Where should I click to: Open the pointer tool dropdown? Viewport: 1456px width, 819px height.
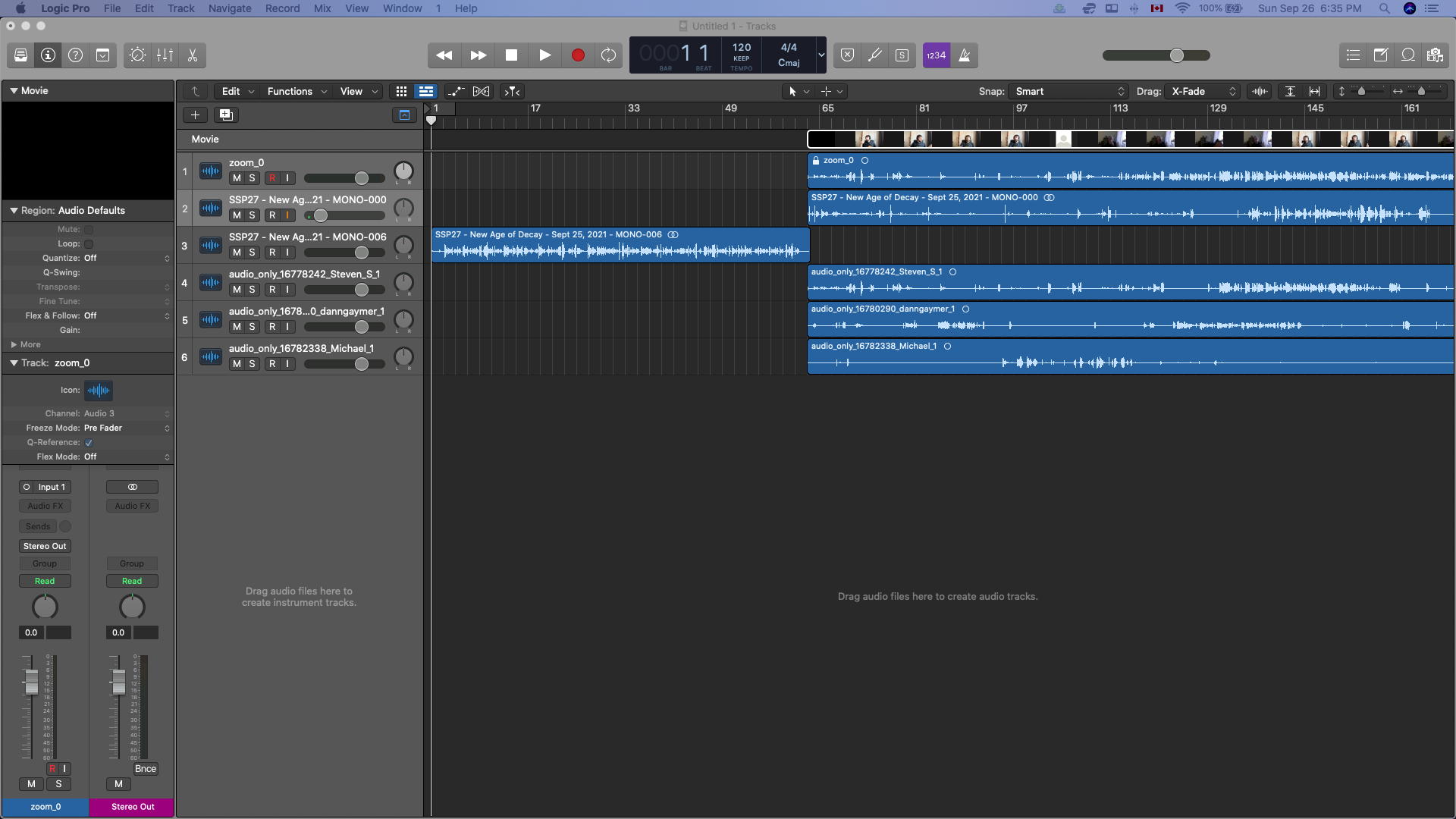799,92
